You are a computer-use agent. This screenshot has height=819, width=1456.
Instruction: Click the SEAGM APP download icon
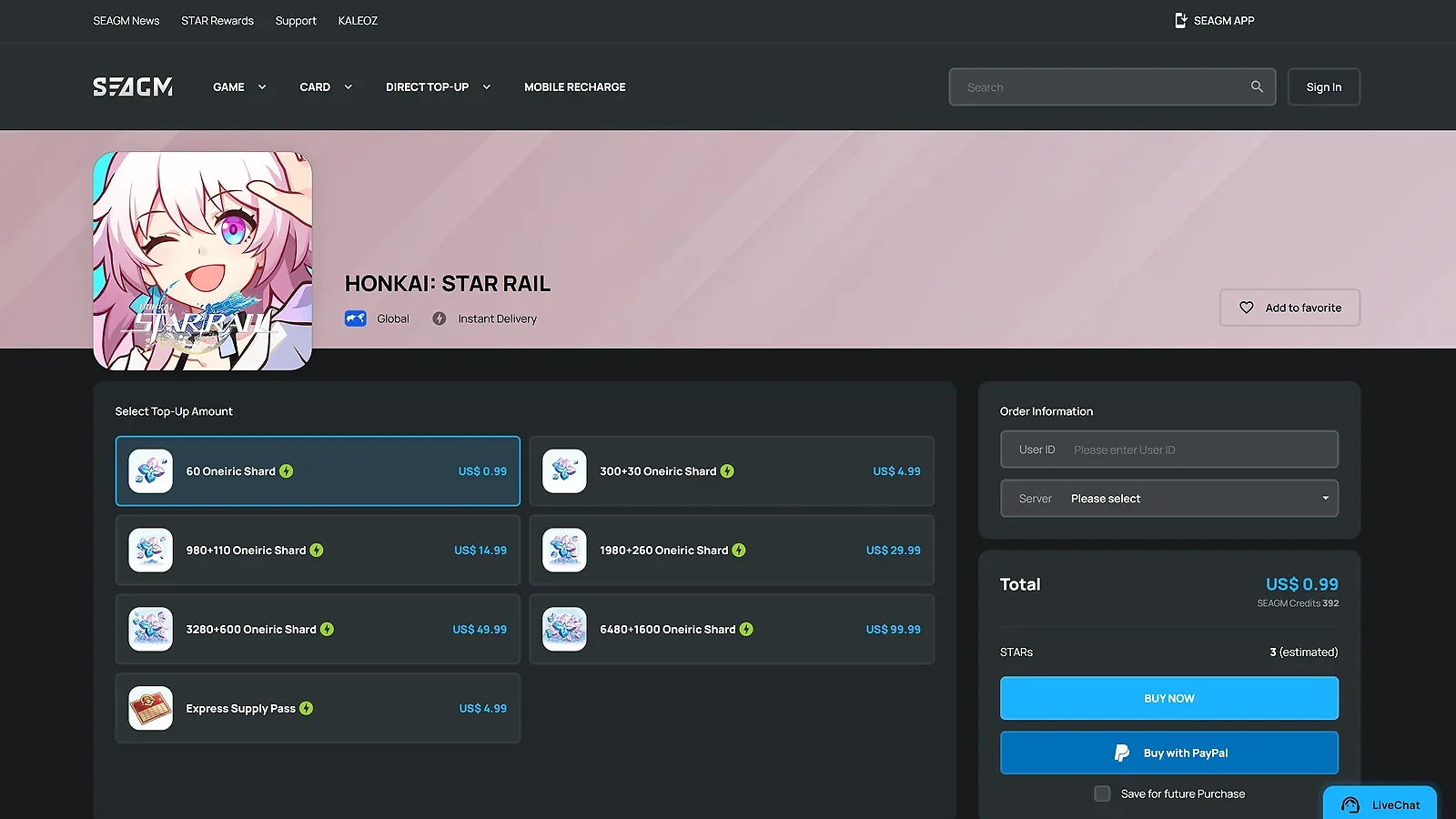1180,20
